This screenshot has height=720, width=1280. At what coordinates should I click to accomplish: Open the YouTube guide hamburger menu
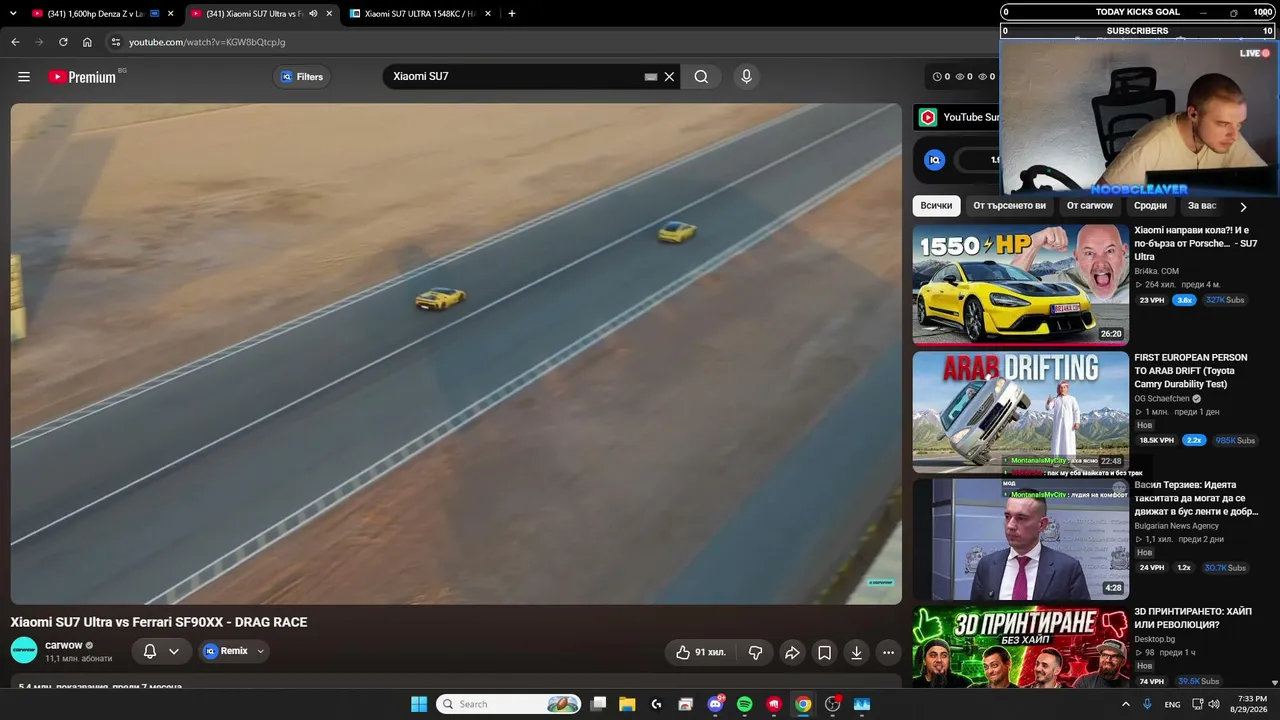click(24, 77)
